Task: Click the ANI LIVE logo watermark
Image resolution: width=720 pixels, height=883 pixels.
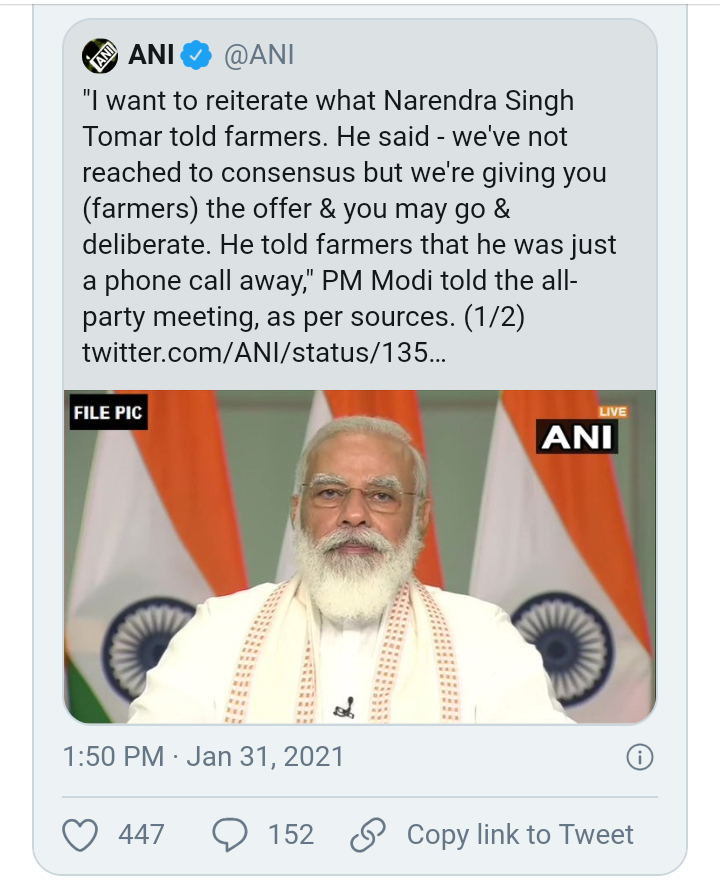Action: click(579, 432)
